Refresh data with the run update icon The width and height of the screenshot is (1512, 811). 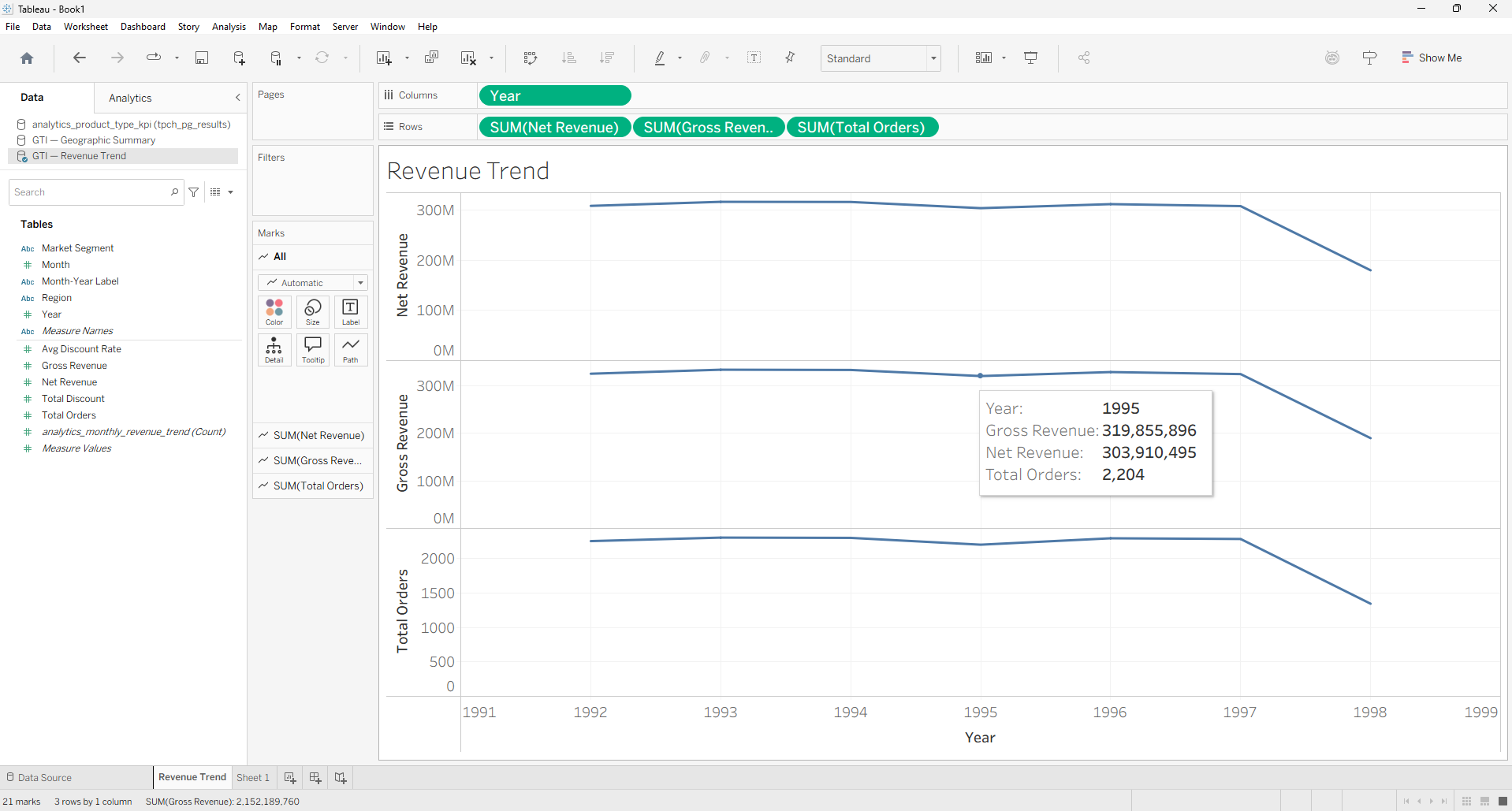322,58
